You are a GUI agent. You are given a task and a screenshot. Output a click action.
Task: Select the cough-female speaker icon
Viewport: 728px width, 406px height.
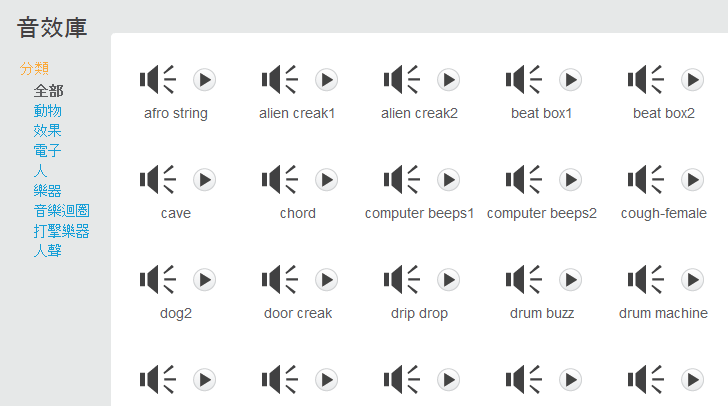pos(645,179)
